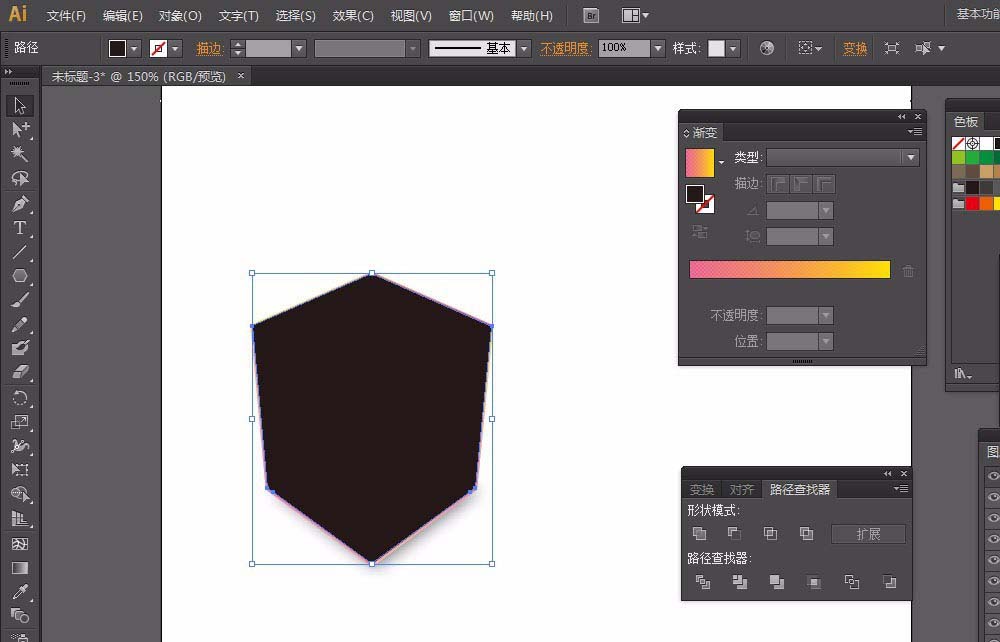Activate the Paintbrush tool

[20, 300]
